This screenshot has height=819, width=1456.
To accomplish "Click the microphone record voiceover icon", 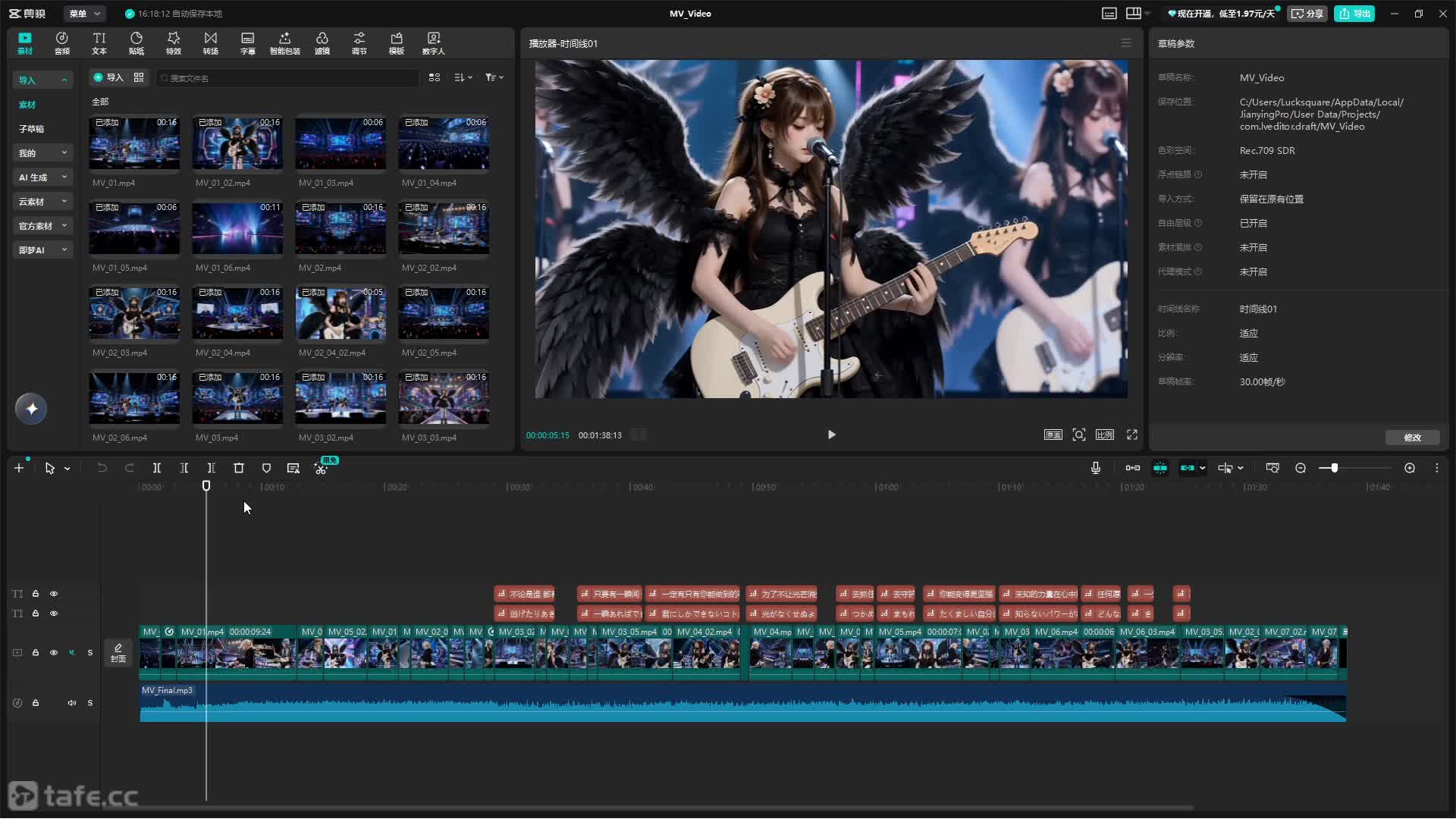I will pos(1096,469).
